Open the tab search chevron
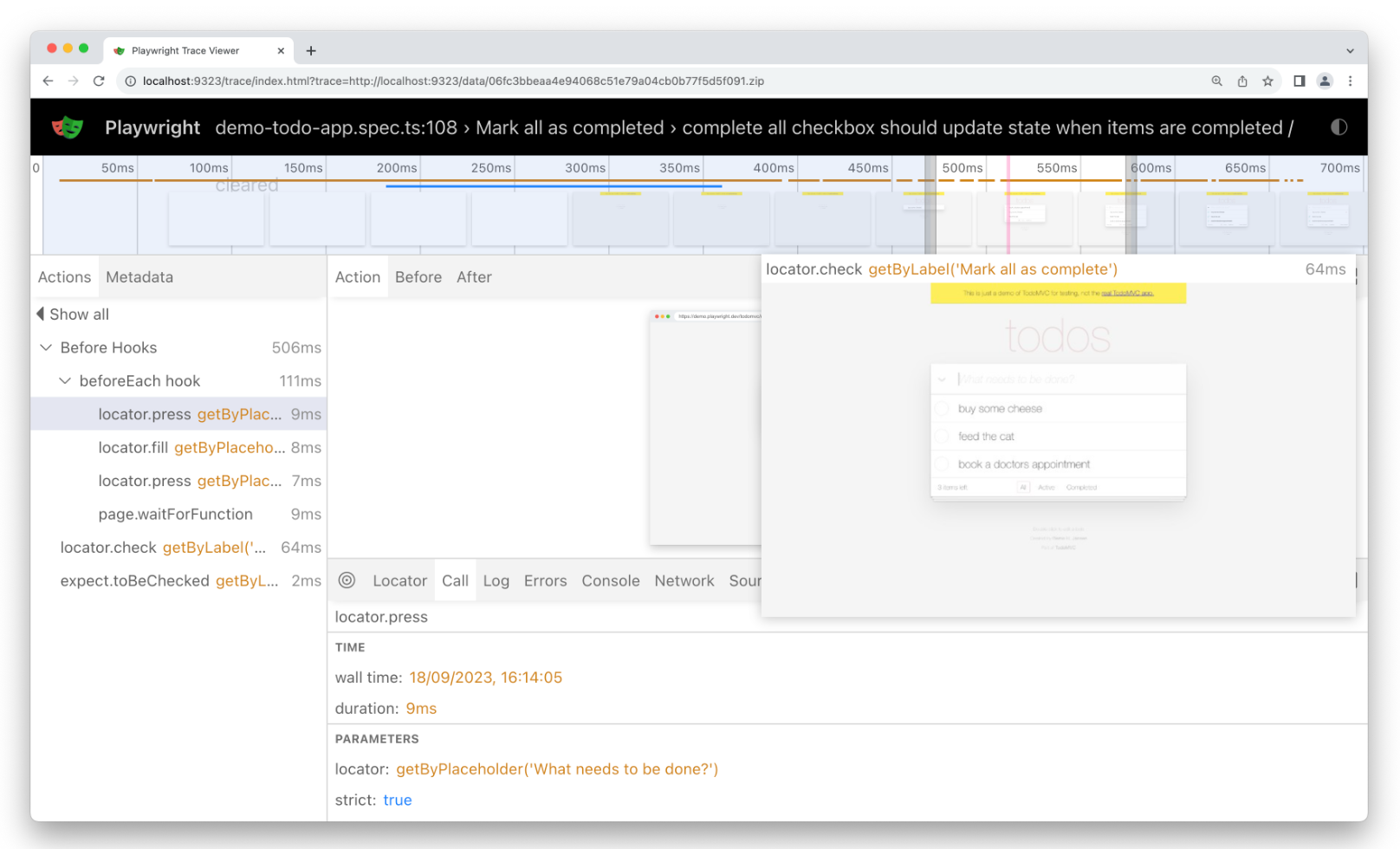The height and width of the screenshot is (849, 1400). [x=1350, y=50]
